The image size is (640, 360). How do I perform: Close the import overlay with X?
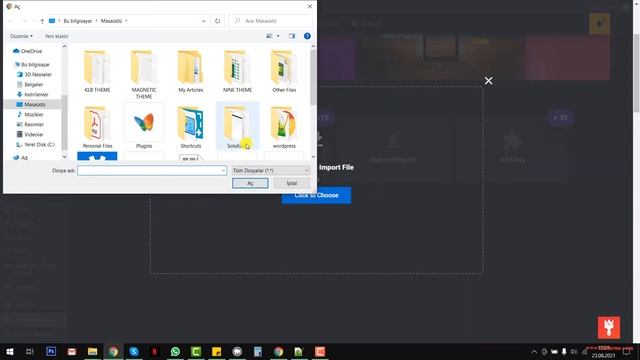pos(488,81)
